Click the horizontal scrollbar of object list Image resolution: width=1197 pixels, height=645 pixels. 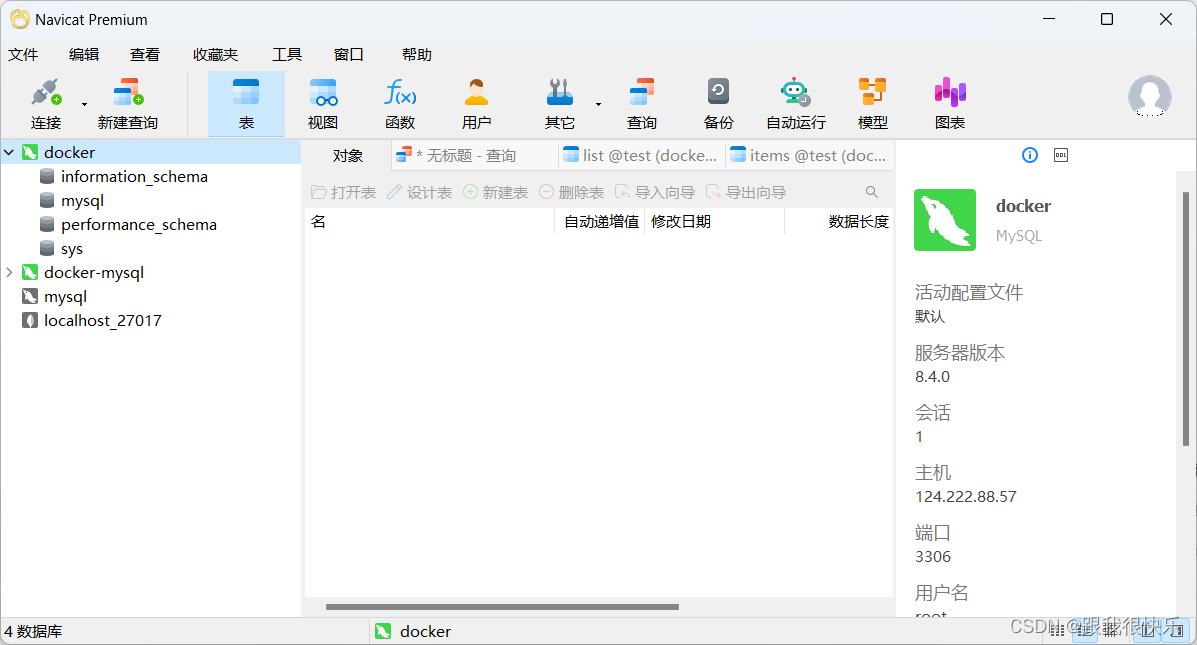click(502, 608)
